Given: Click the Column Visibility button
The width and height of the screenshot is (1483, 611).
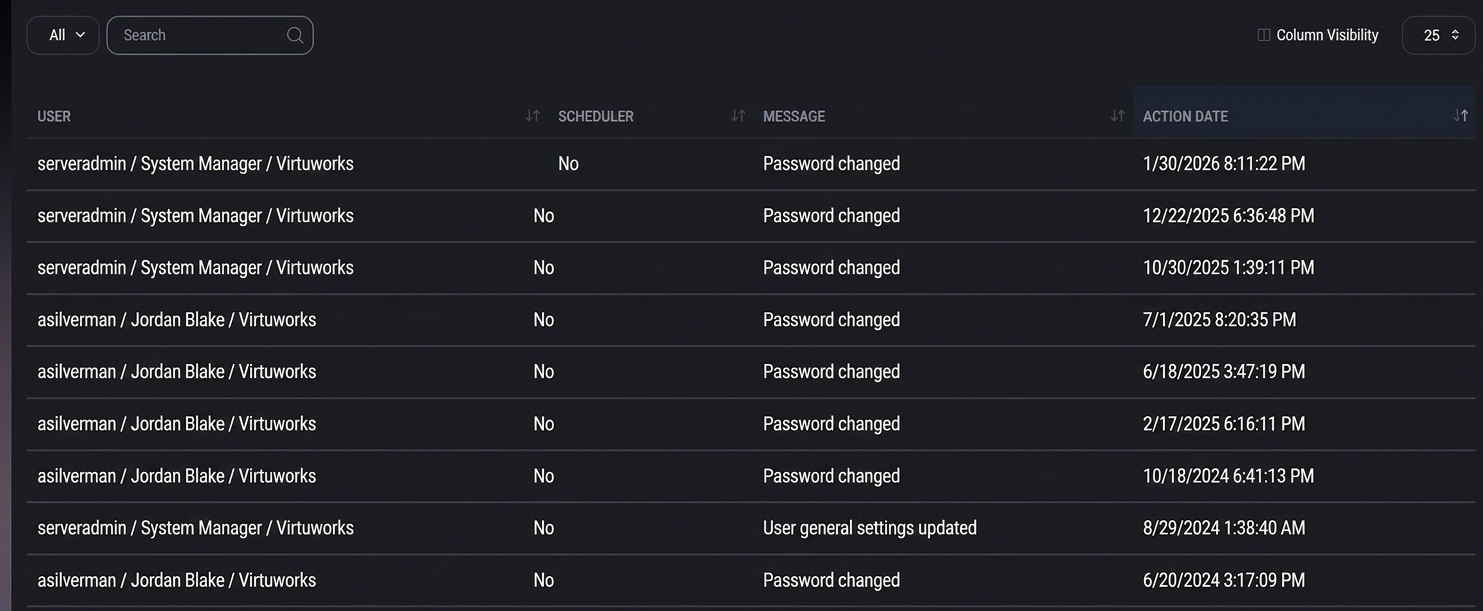Looking at the screenshot, I should [1318, 34].
